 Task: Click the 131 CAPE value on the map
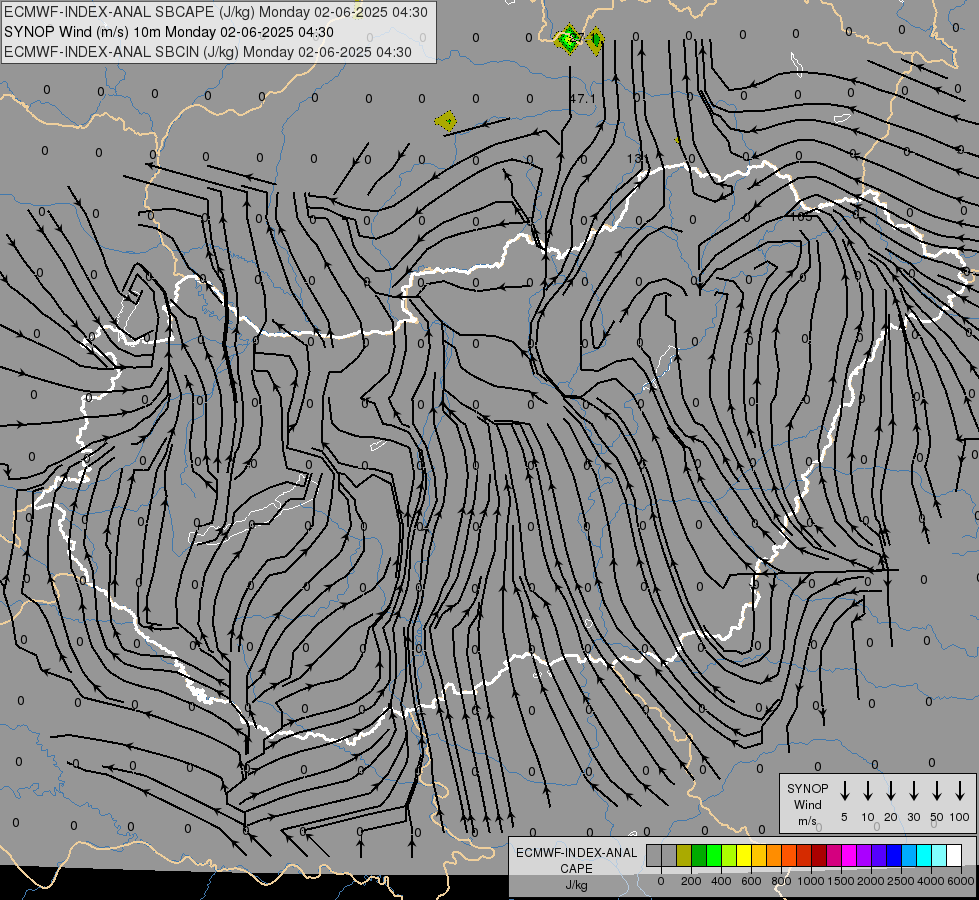(637, 159)
